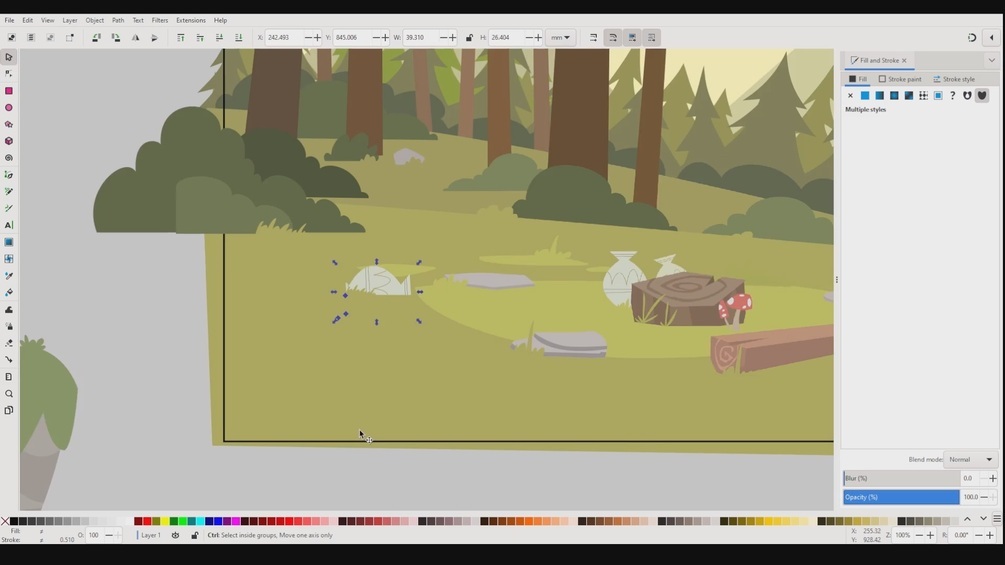1005x565 pixels.
Task: Select the Pencil freehand tool
Action: (x=9, y=192)
